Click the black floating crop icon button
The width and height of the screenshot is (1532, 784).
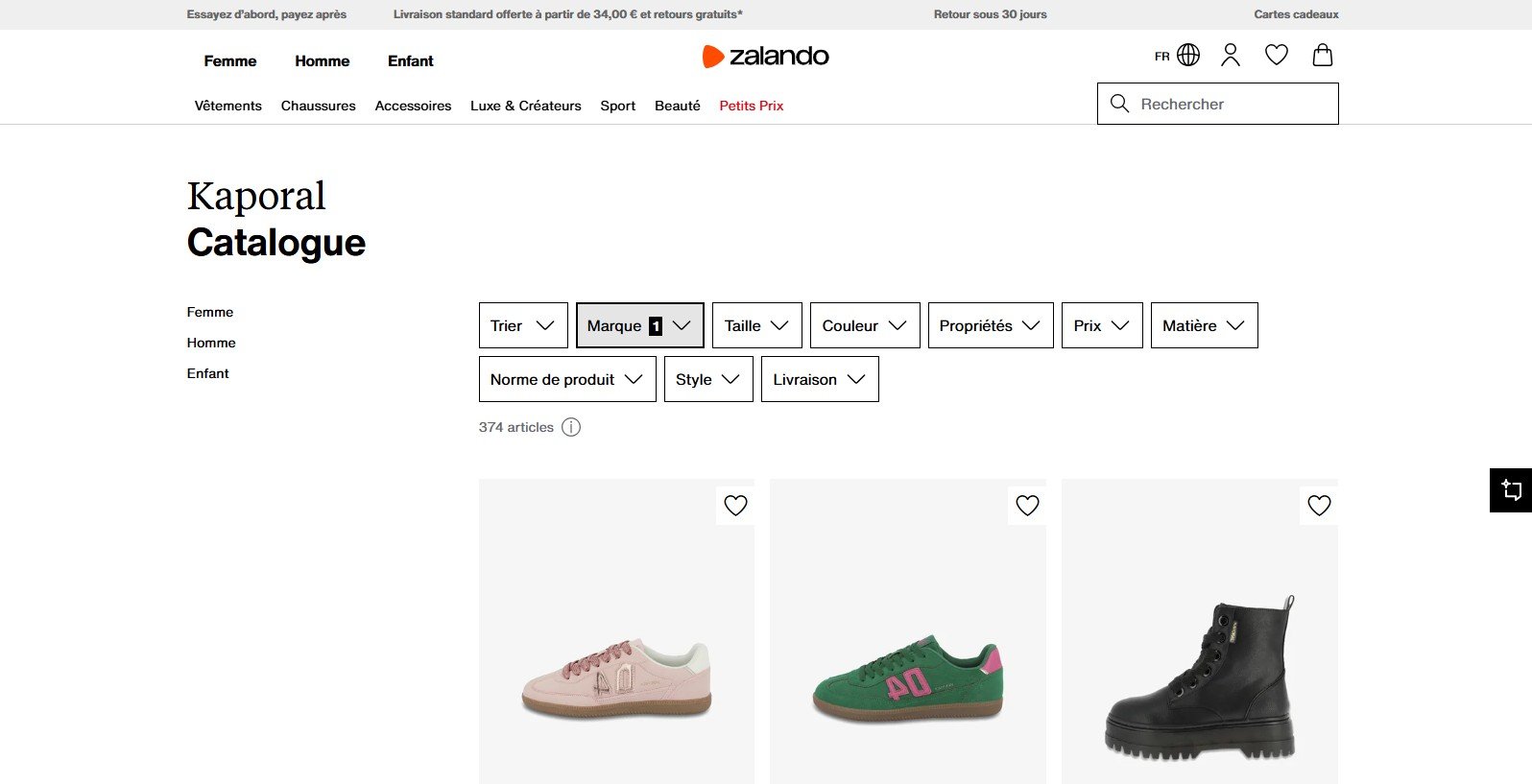coord(1511,490)
